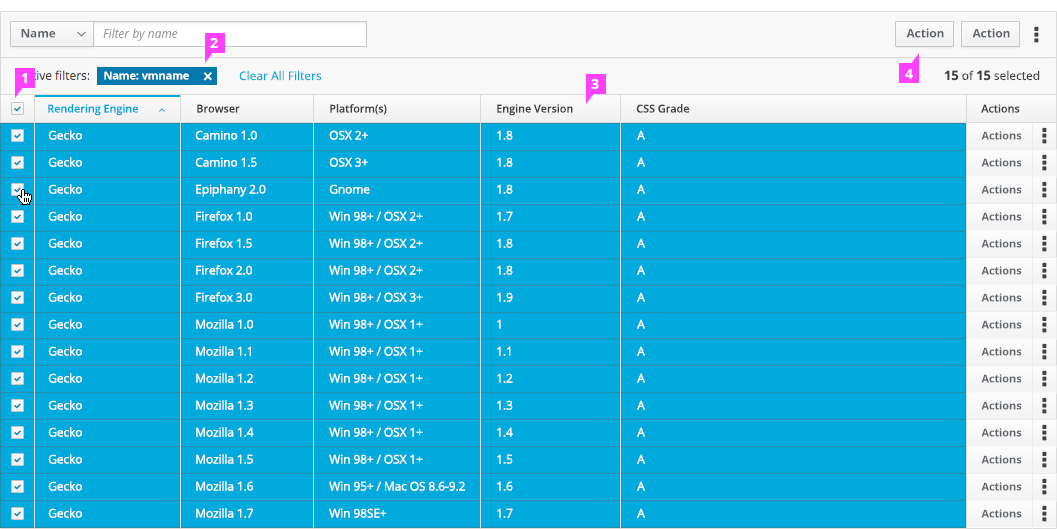Screen dimensions: 1057x529
Task: Sort table by the Engine Version column header
Action: tap(534, 109)
